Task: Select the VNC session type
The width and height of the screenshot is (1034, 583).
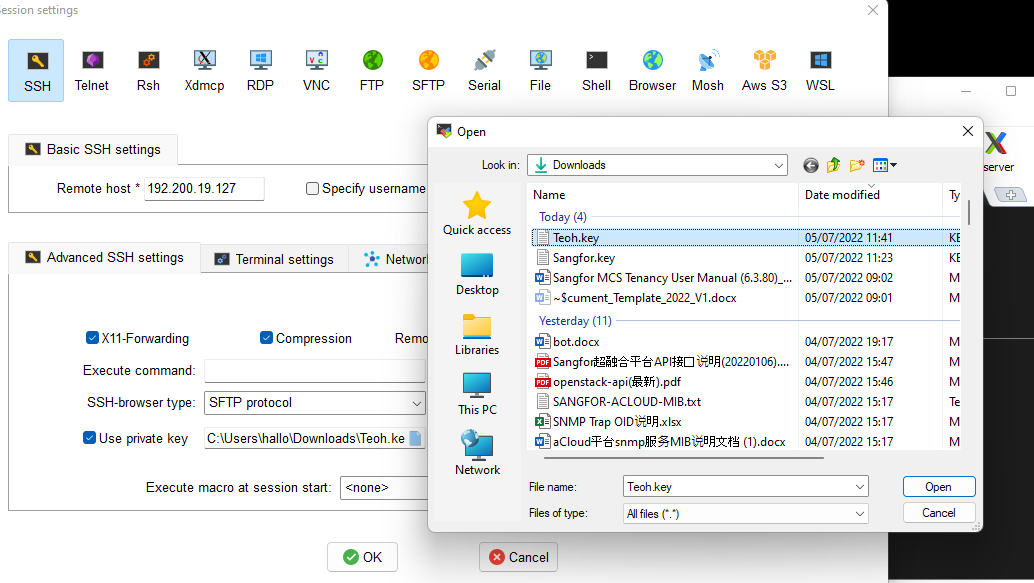Action: 316,70
